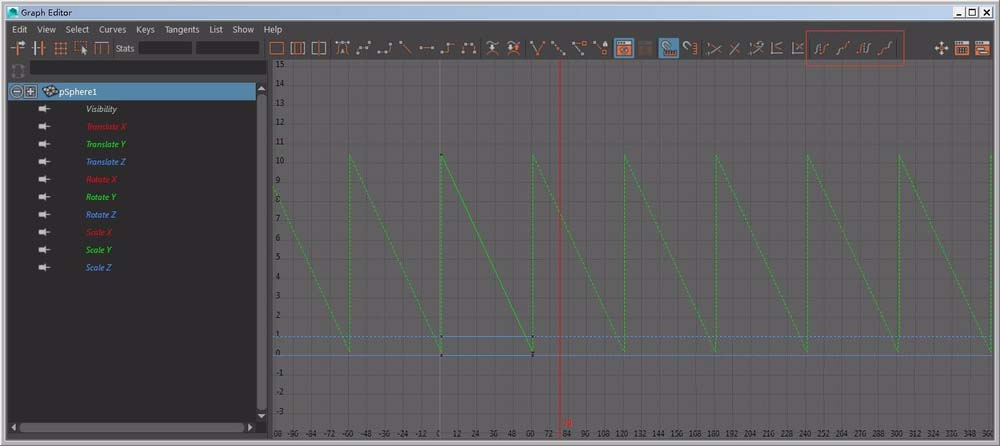Click the outliner vertical scrollbar
Image resolution: width=1000 pixels, height=446 pixels.
[261, 252]
